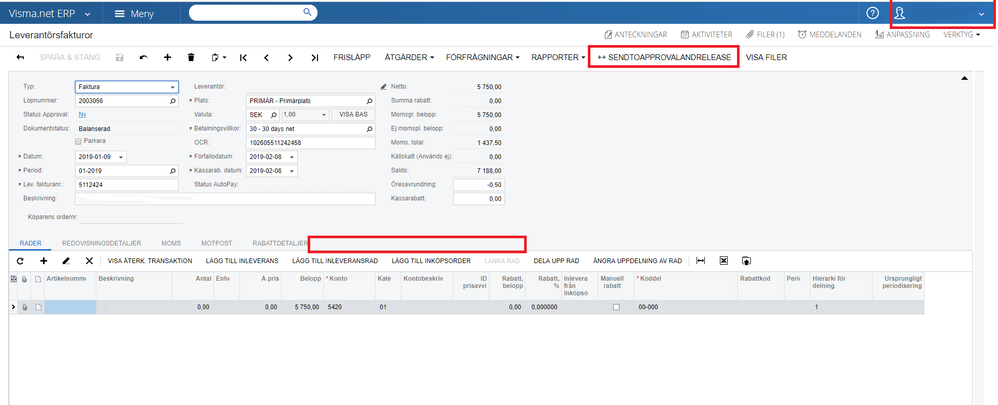The image size is (998, 405).
Task: Open the Valuta SEK lookup icon
Action: (274, 115)
